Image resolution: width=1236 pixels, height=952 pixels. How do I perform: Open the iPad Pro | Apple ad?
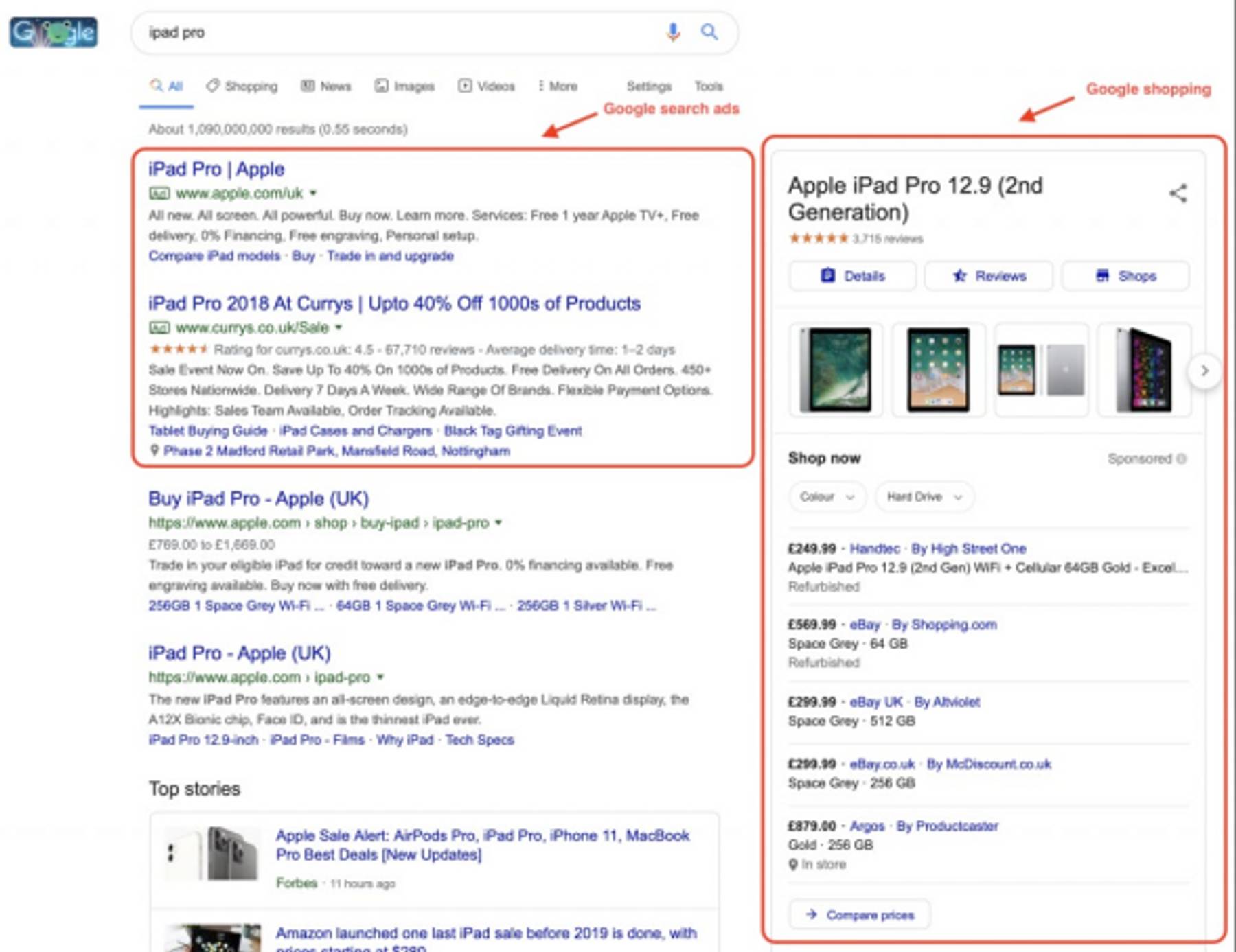[216, 169]
